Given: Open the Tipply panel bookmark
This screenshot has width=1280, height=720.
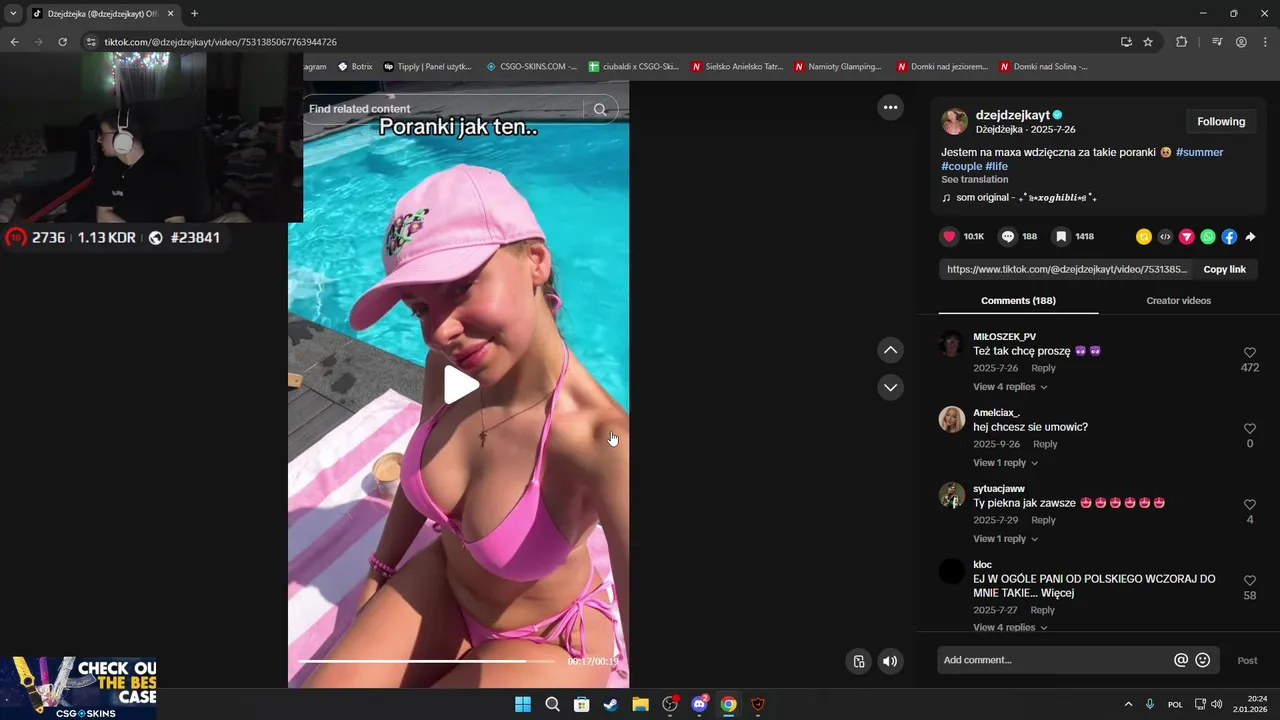Looking at the screenshot, I should click(x=427, y=67).
